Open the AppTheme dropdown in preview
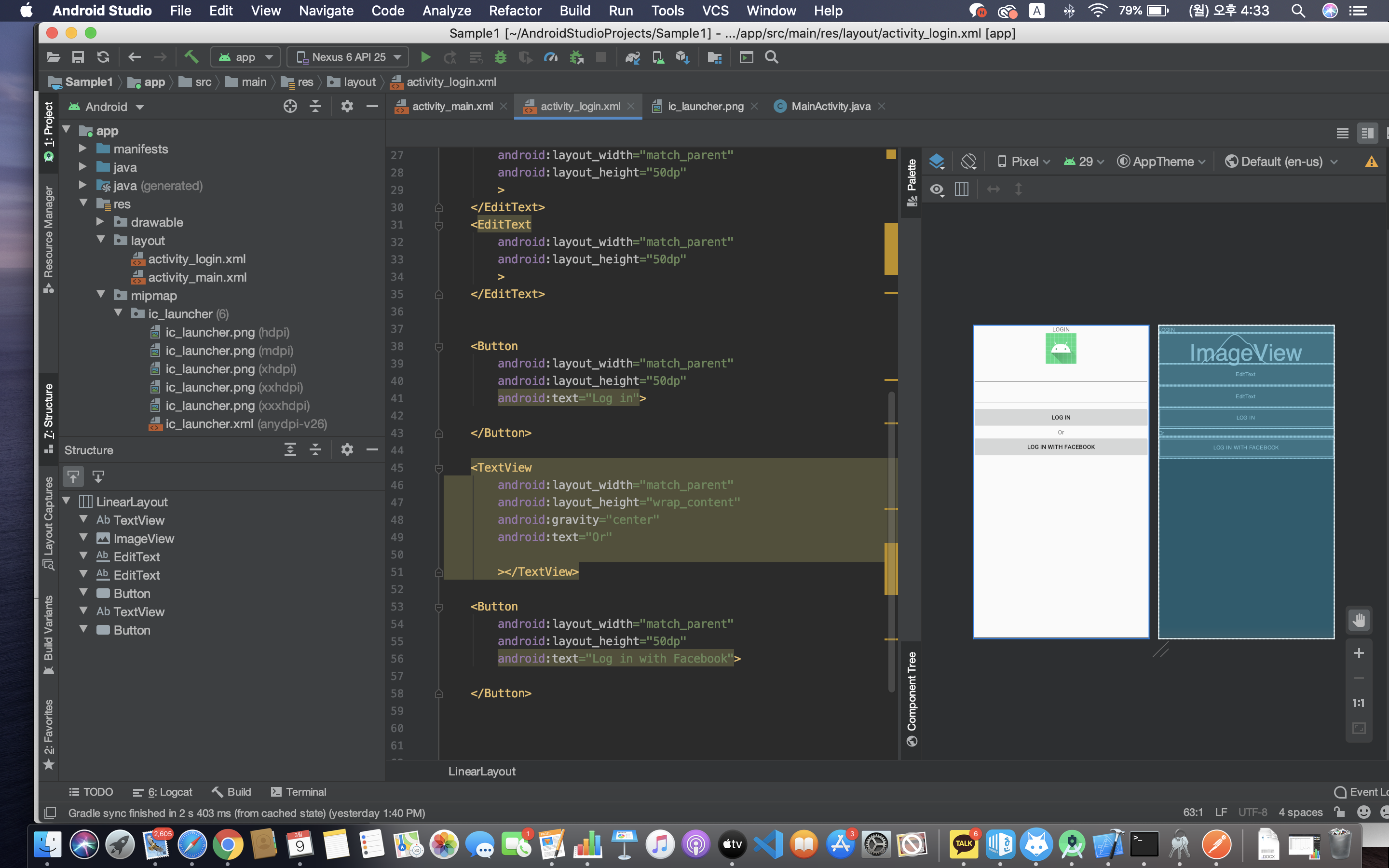 pos(1162,162)
